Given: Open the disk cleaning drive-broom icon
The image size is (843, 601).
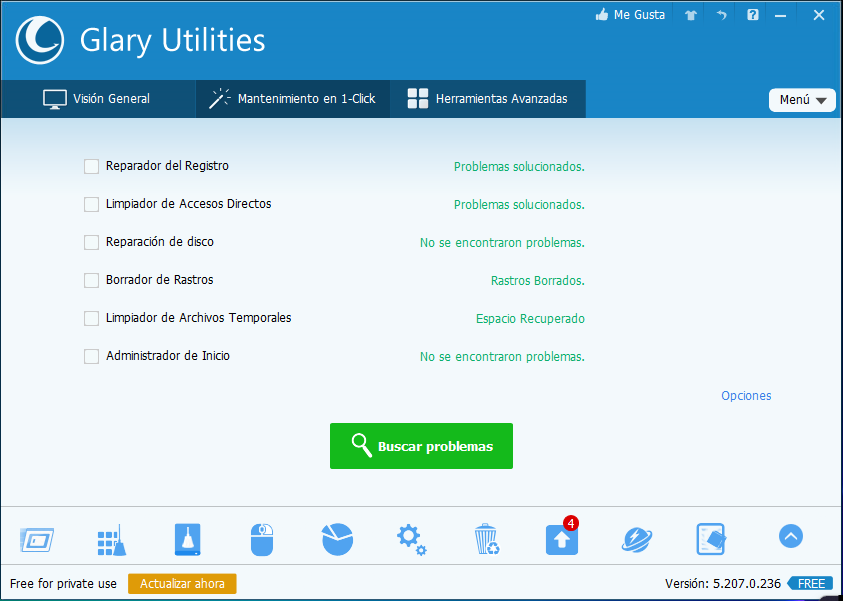Looking at the screenshot, I should 188,539.
